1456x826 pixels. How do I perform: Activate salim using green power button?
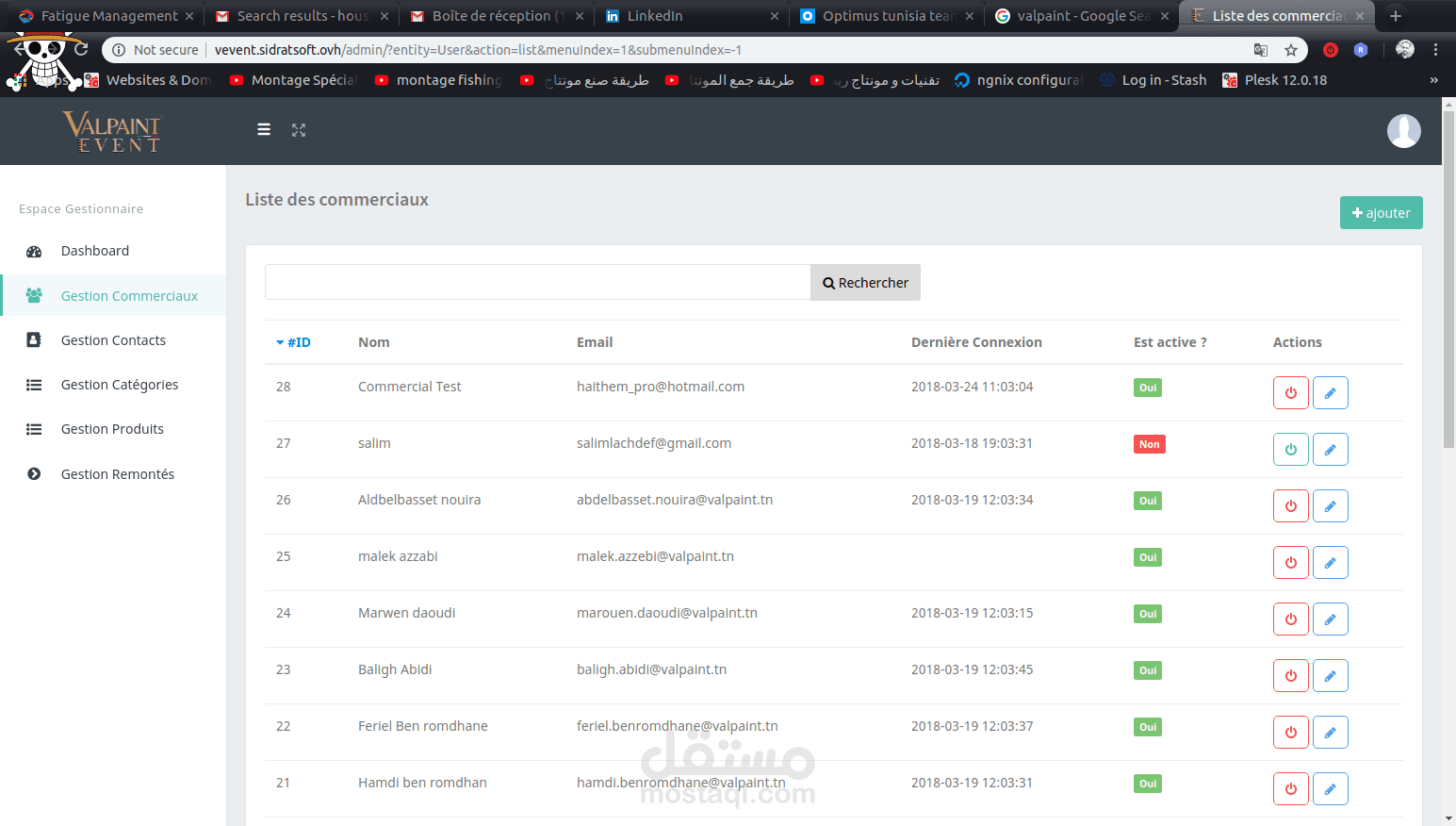(x=1290, y=449)
